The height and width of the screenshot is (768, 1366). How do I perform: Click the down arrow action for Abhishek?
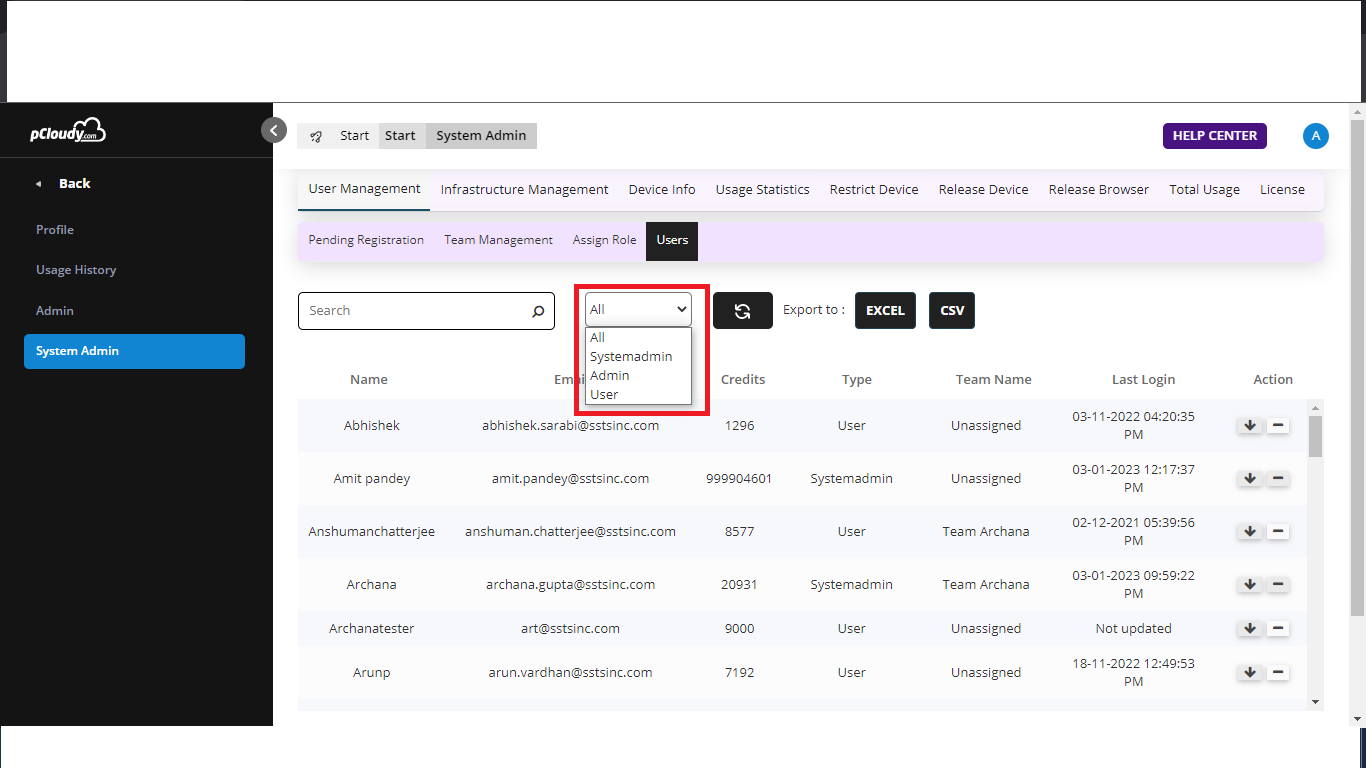pyautogui.click(x=1249, y=426)
